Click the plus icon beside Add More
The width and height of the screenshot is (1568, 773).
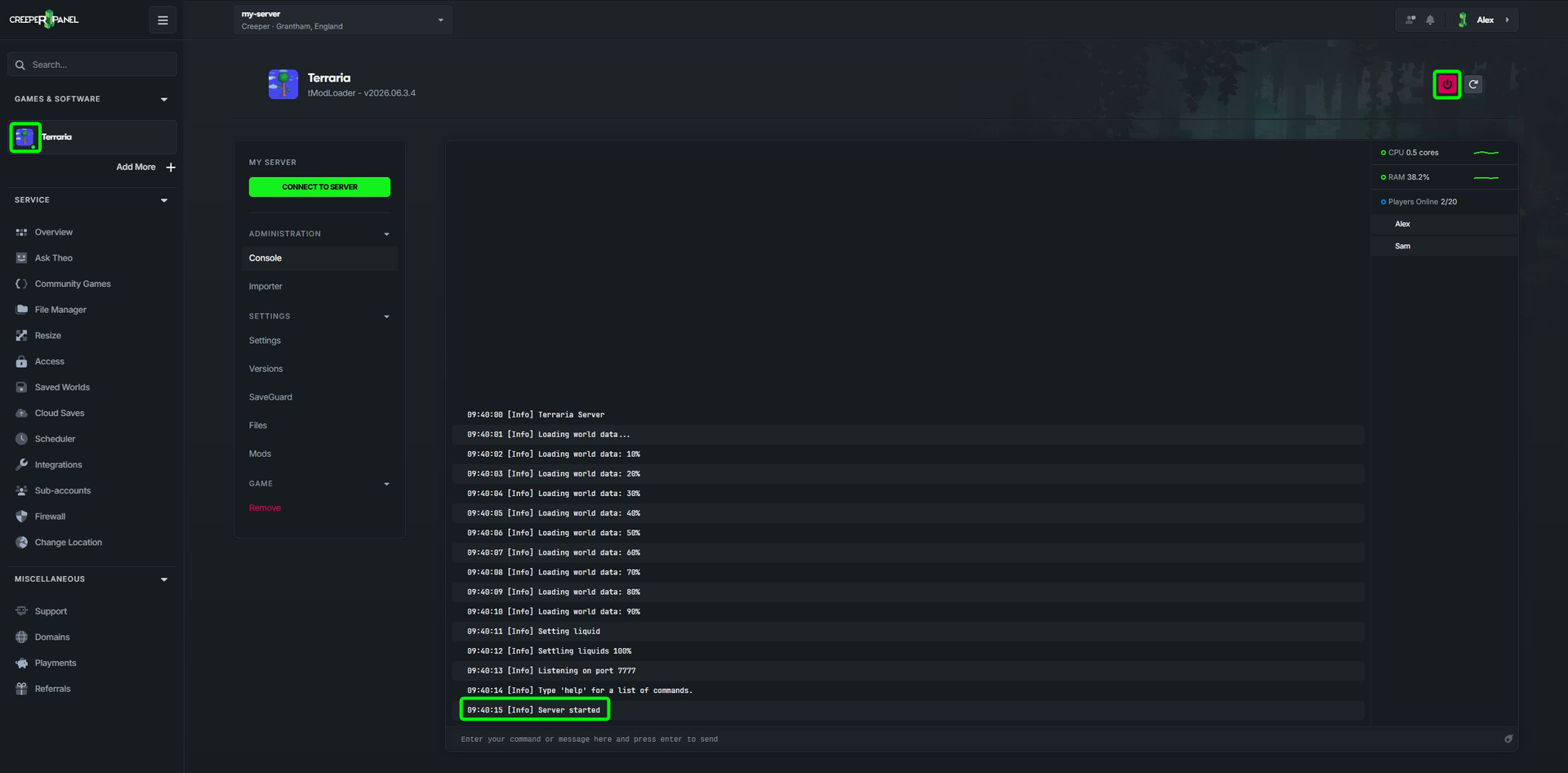coord(171,168)
